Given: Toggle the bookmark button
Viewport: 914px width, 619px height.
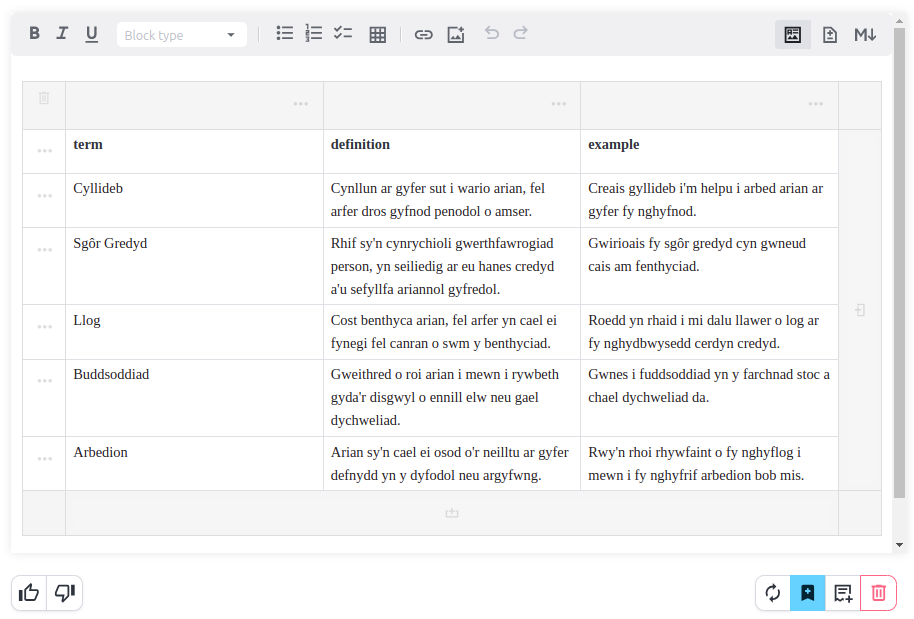Looking at the screenshot, I should tap(807, 593).
